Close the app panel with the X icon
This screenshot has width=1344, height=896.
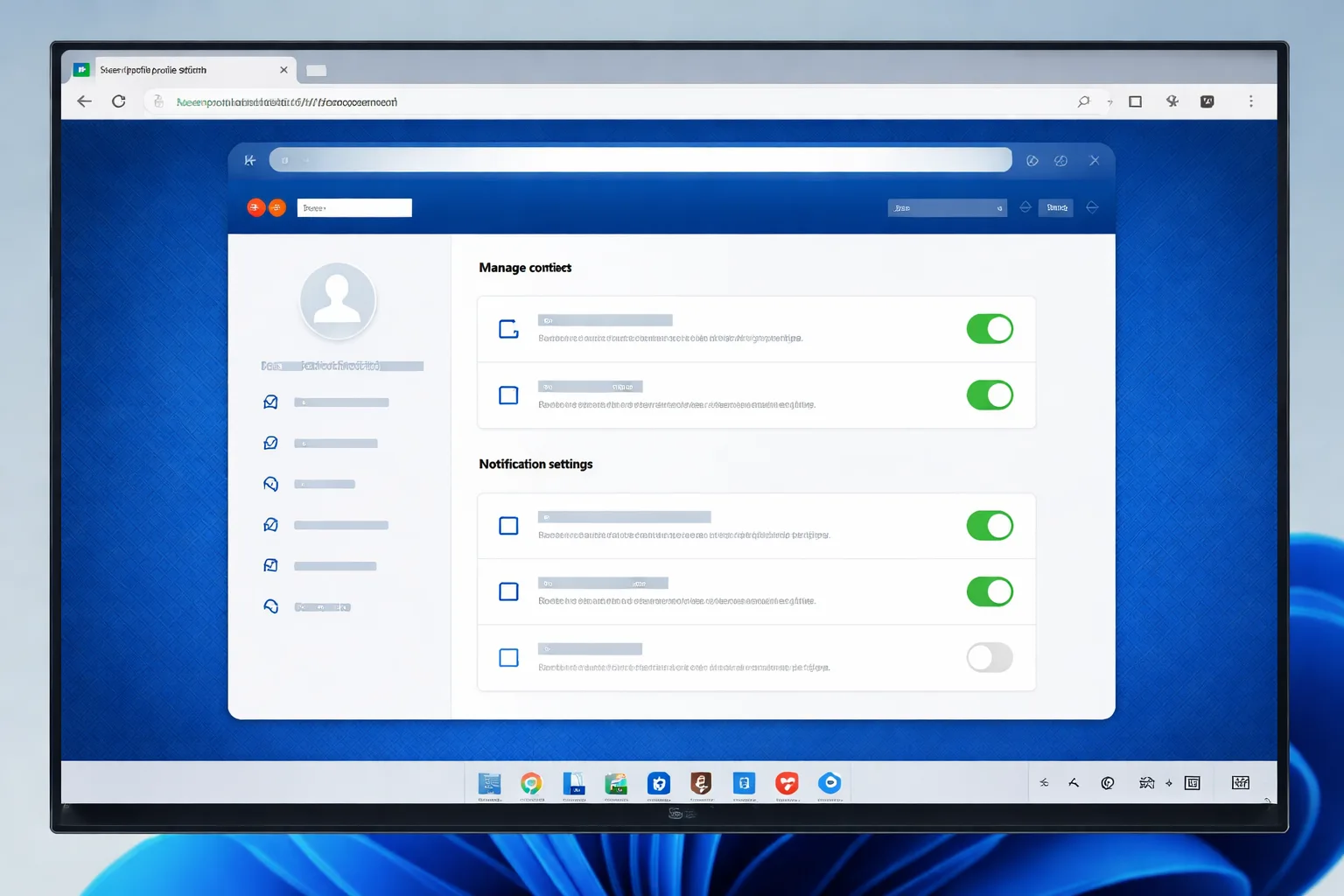pos(1094,160)
